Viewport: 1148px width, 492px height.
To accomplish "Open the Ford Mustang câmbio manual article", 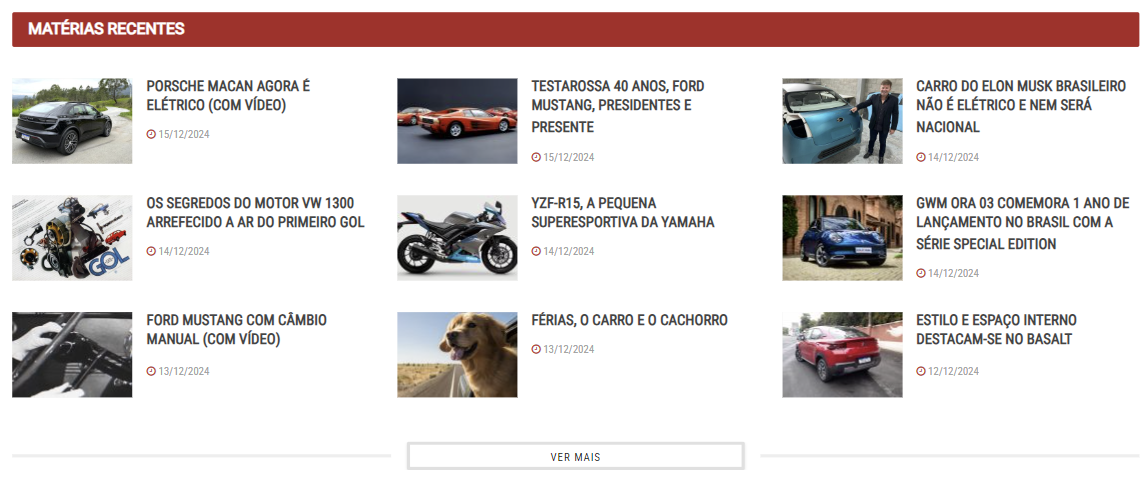I will click(x=236, y=330).
